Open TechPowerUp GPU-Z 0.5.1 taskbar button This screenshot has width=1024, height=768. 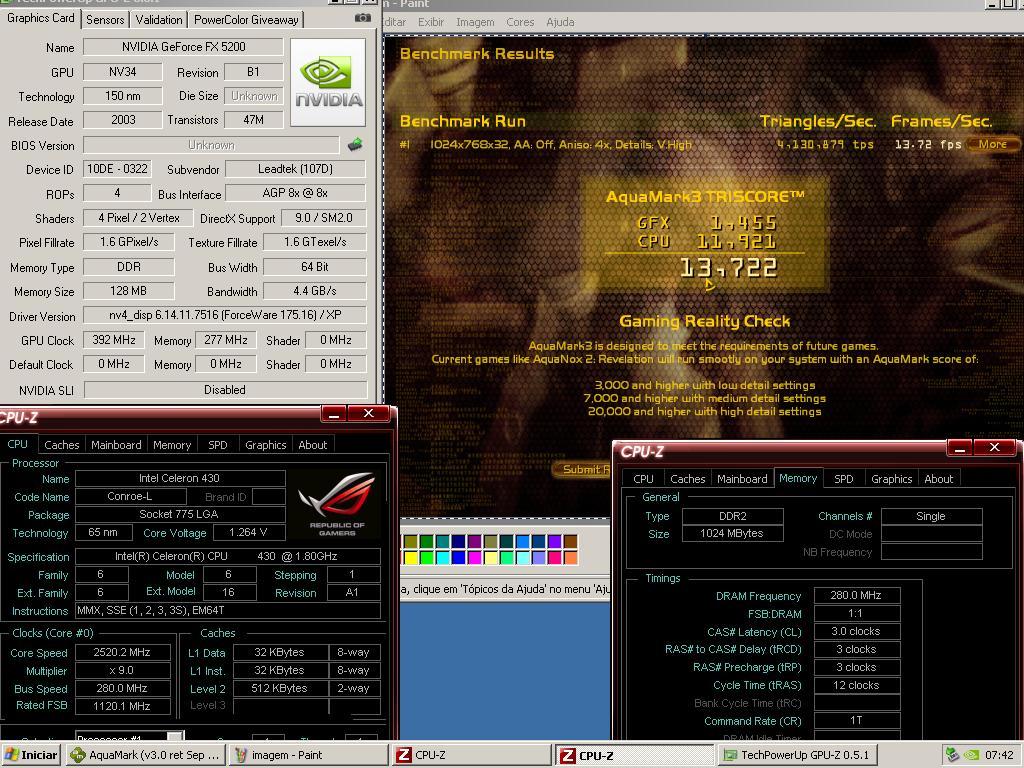click(x=797, y=755)
